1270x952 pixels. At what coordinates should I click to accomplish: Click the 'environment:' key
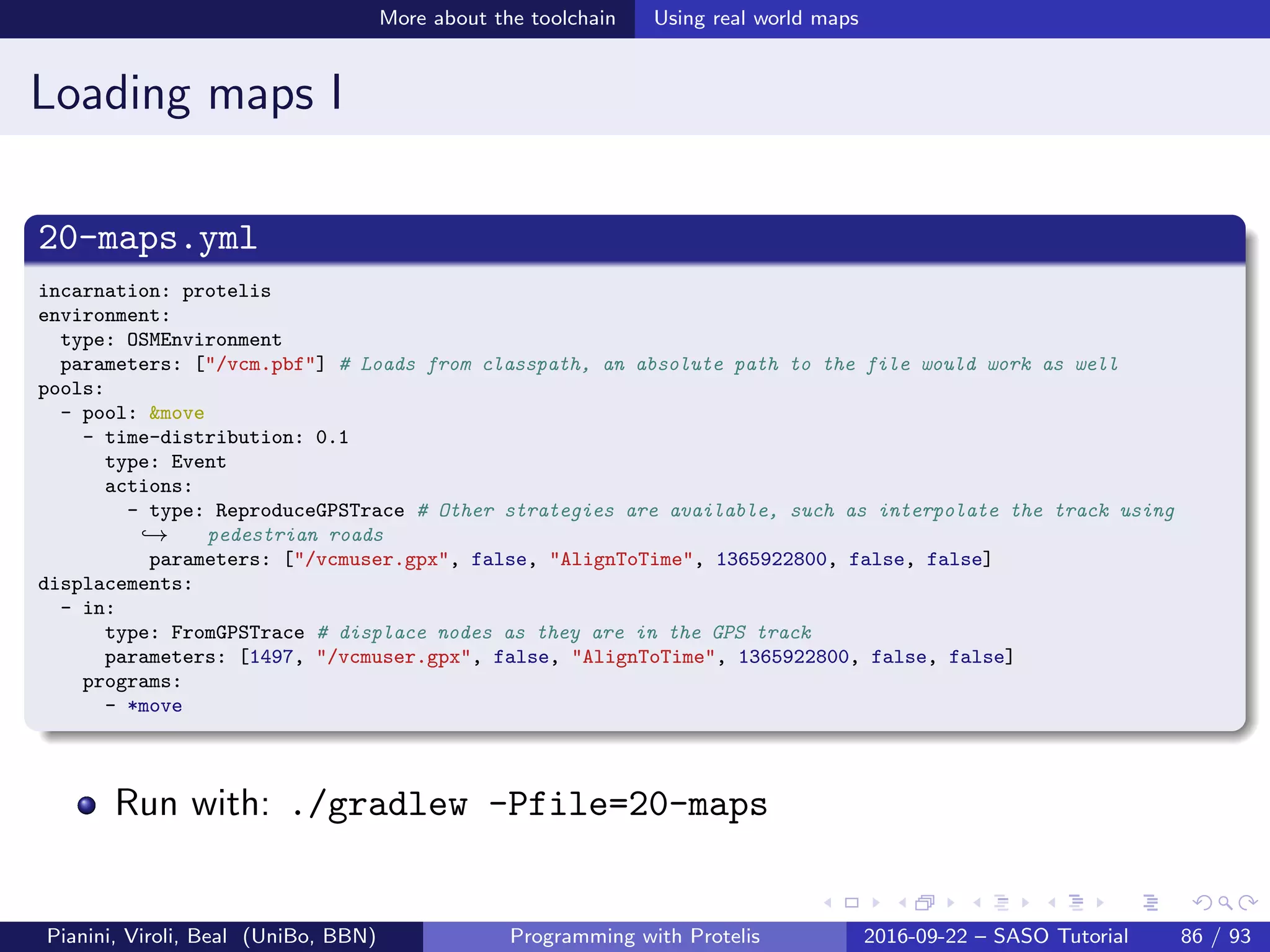[x=104, y=315]
